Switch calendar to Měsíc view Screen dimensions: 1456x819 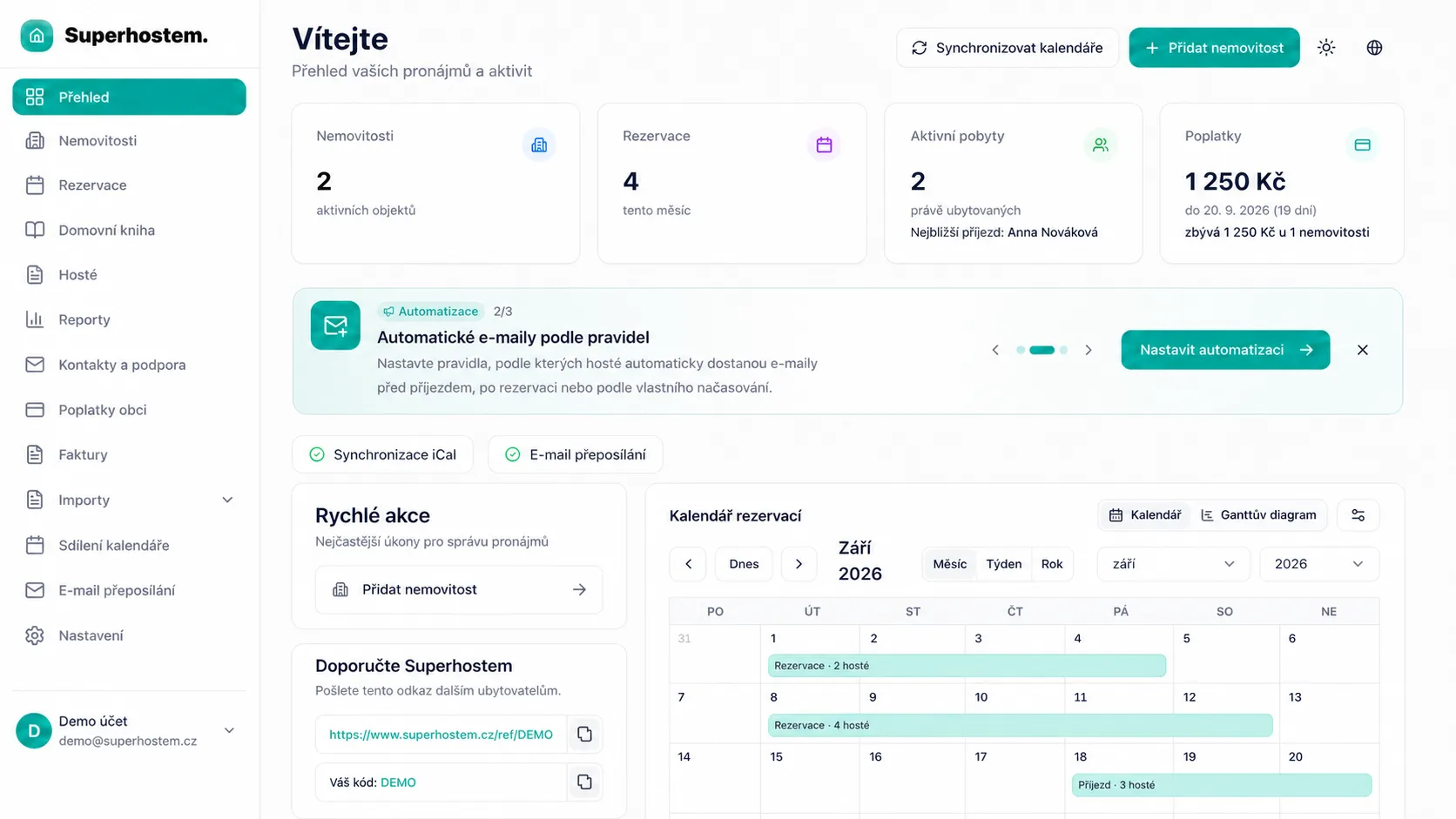949,564
